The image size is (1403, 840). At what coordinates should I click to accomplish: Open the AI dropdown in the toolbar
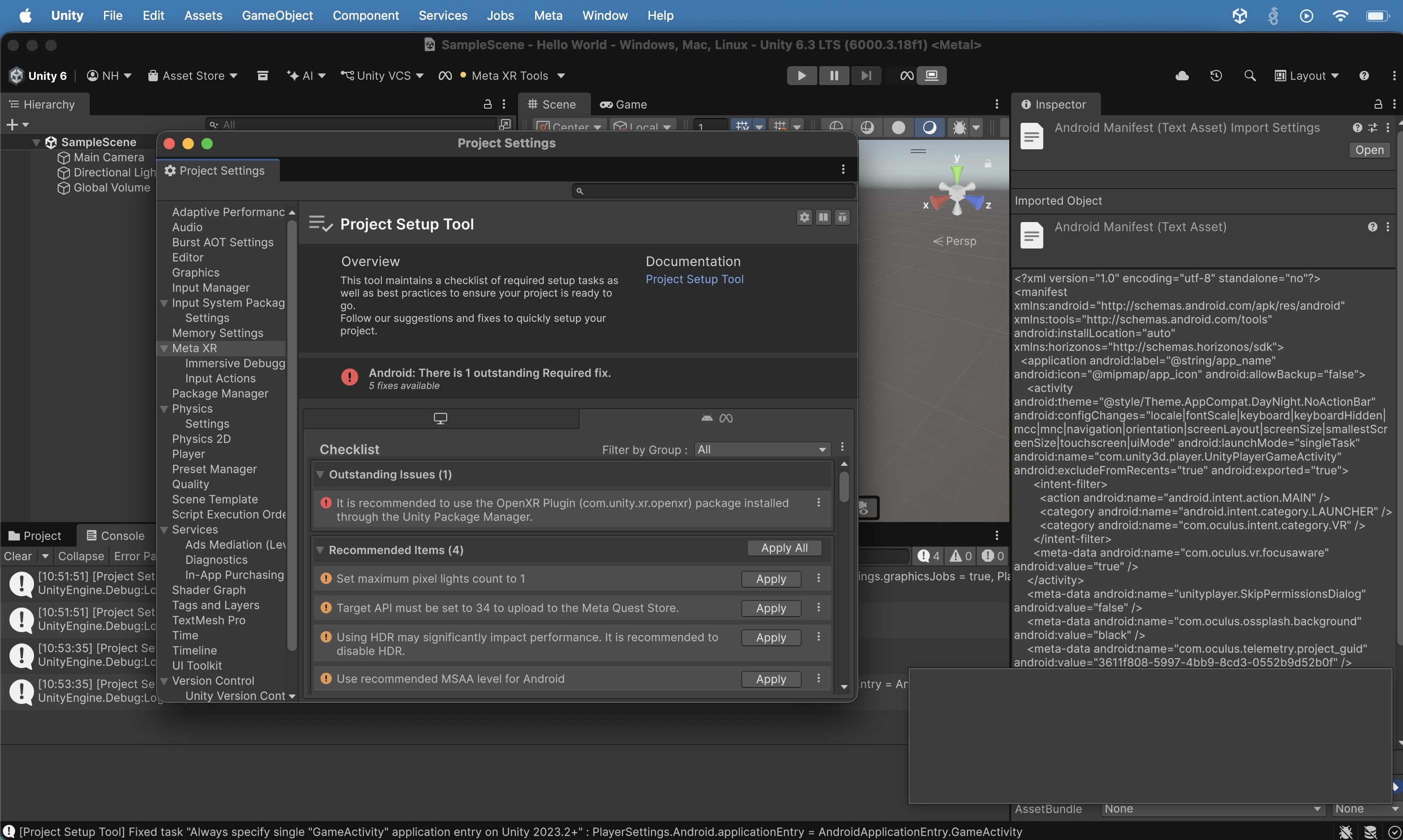pos(306,75)
